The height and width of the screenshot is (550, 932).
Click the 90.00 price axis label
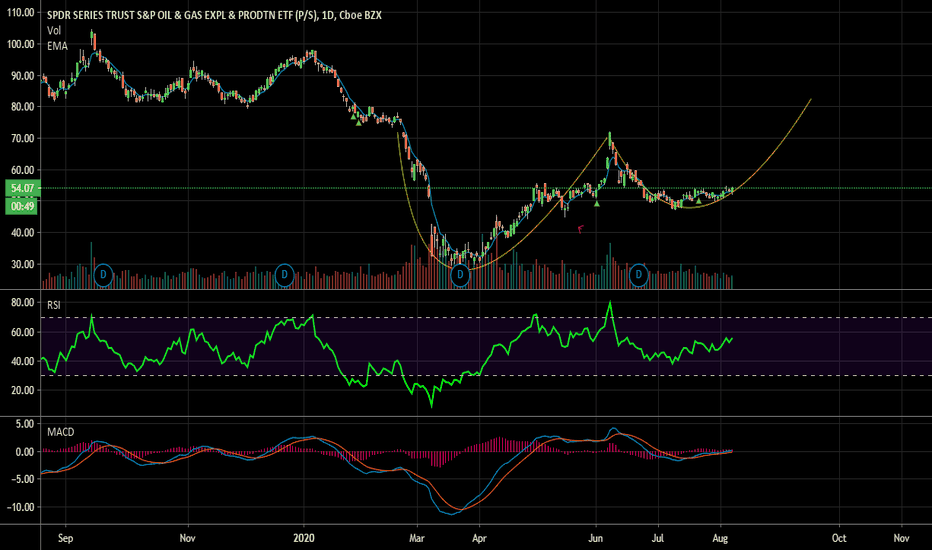[23, 76]
